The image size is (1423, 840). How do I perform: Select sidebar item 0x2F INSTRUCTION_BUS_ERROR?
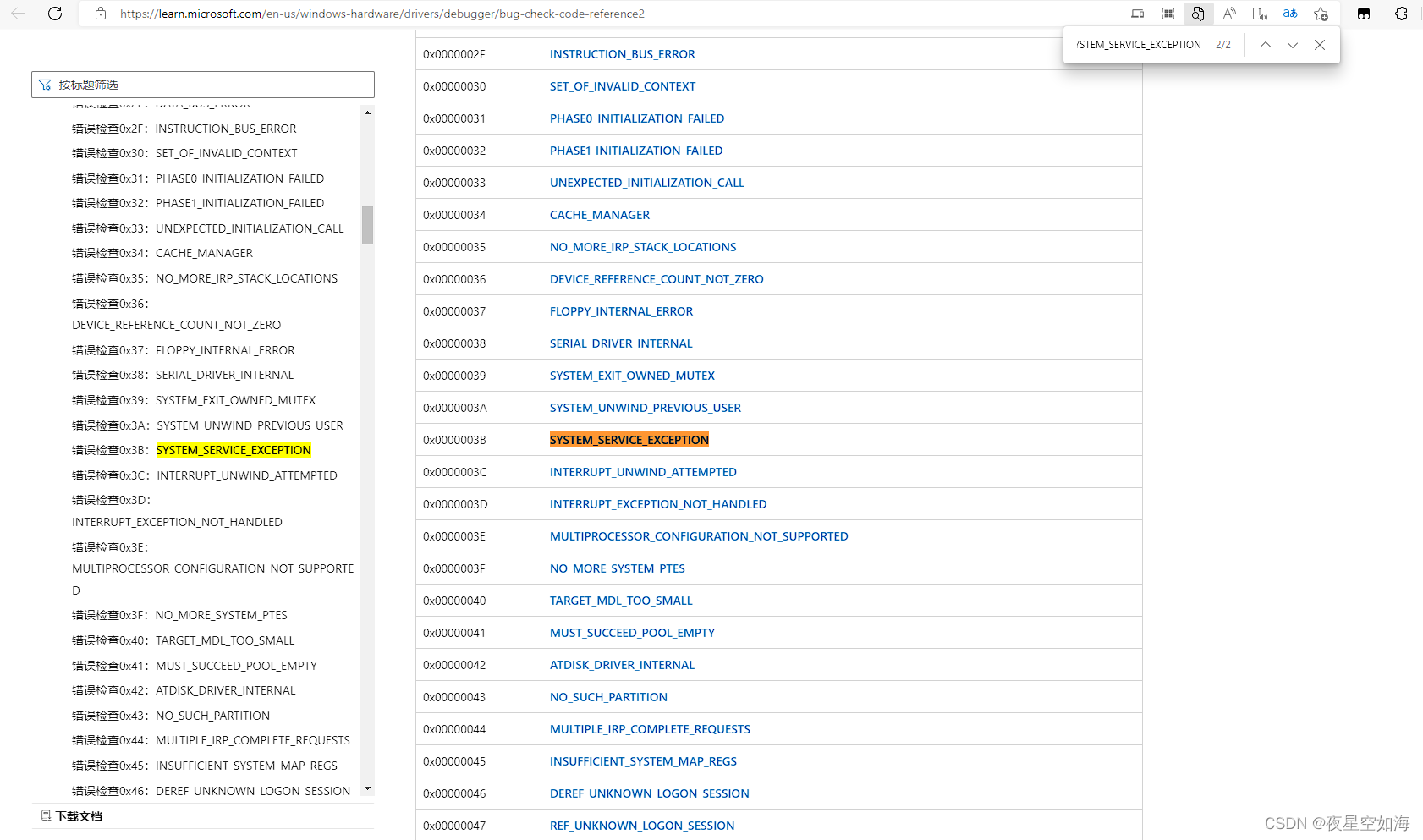(x=184, y=129)
